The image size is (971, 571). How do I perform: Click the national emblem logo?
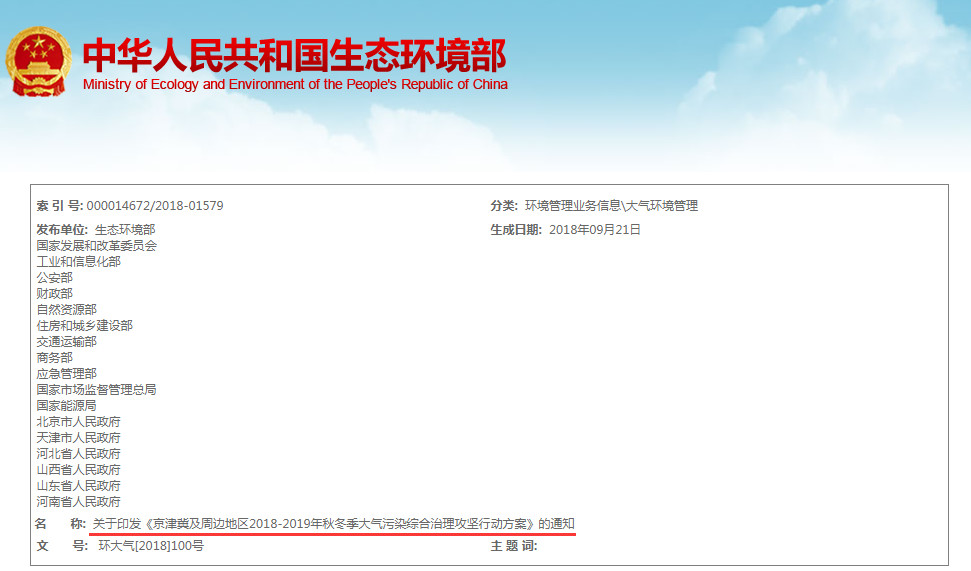pyautogui.click(x=38, y=61)
